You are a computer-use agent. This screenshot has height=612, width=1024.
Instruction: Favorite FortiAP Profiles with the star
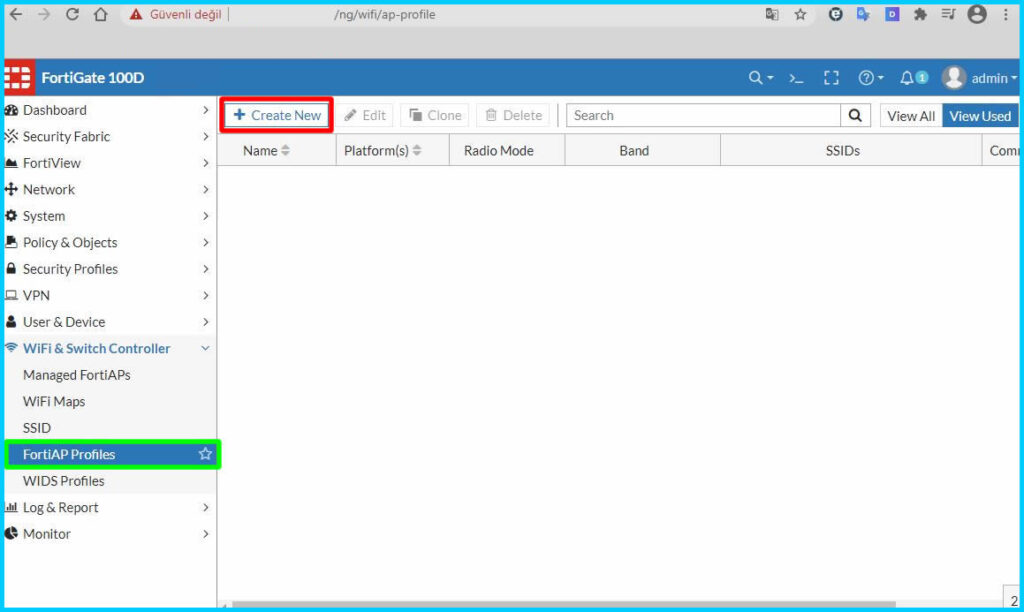pos(205,454)
